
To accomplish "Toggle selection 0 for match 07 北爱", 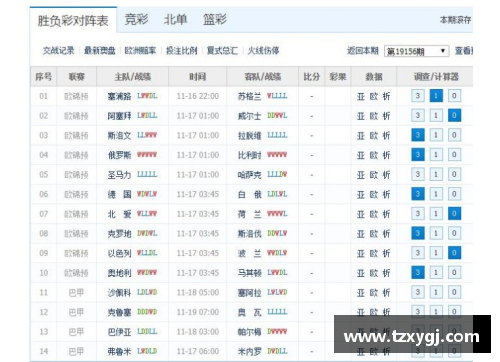I will [x=454, y=214].
